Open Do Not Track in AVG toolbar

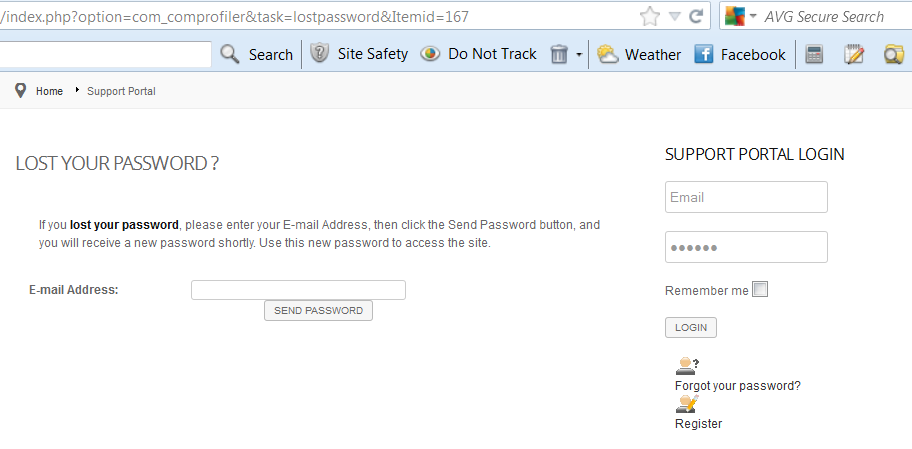(478, 54)
